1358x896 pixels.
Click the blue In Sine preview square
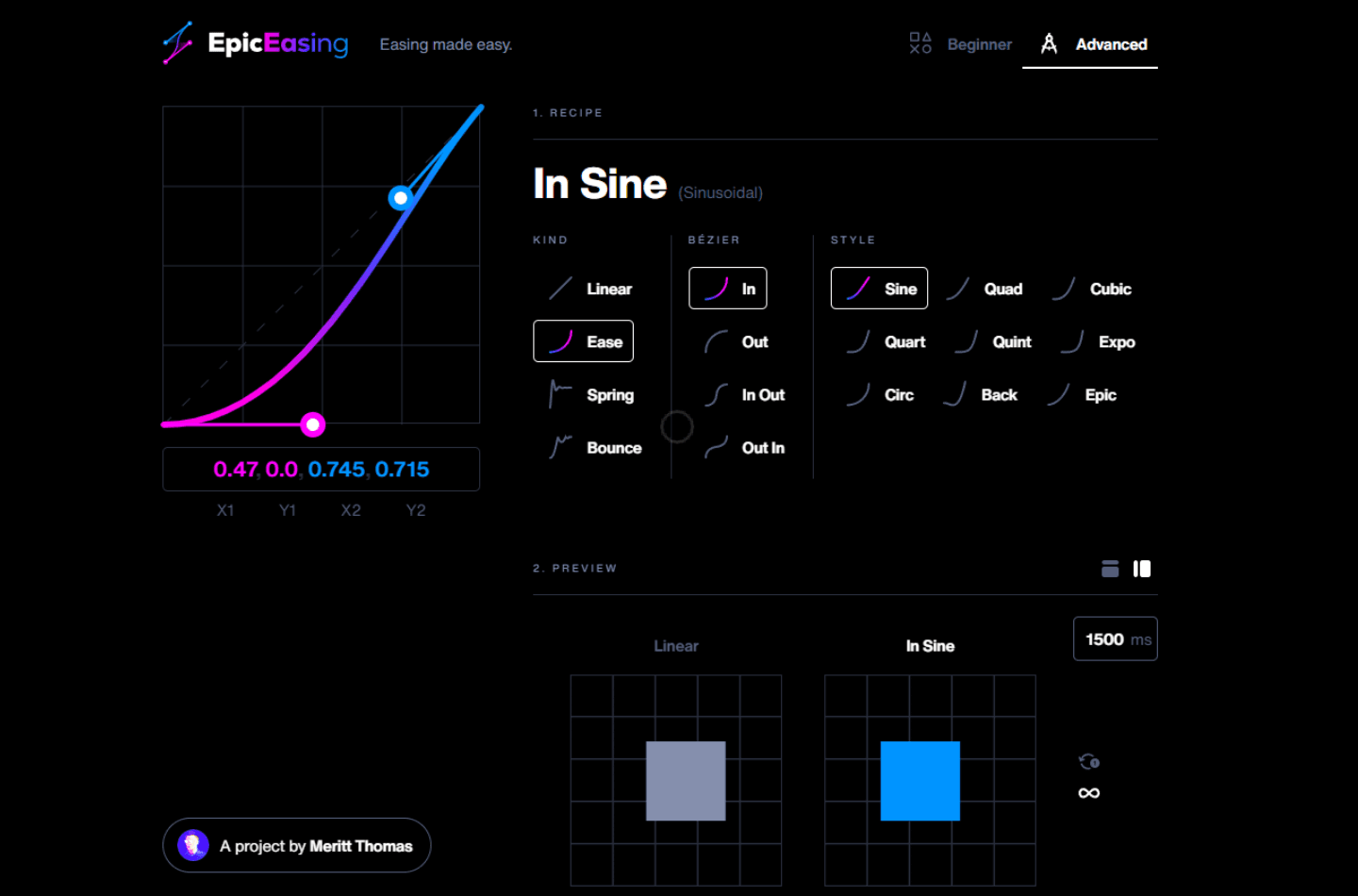(x=920, y=781)
